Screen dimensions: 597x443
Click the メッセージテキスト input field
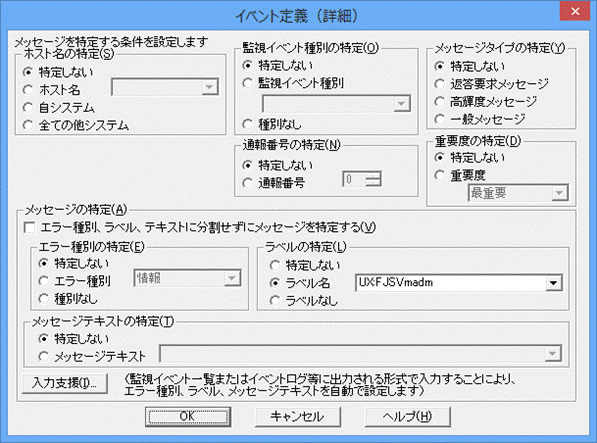point(352,354)
